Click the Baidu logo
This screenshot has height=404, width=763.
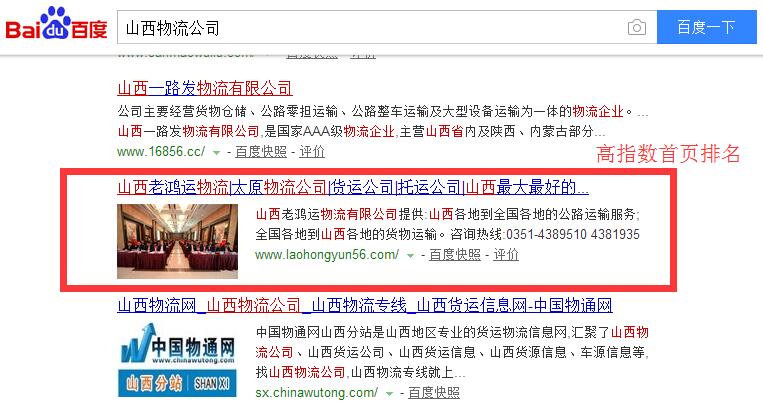pos(56,24)
